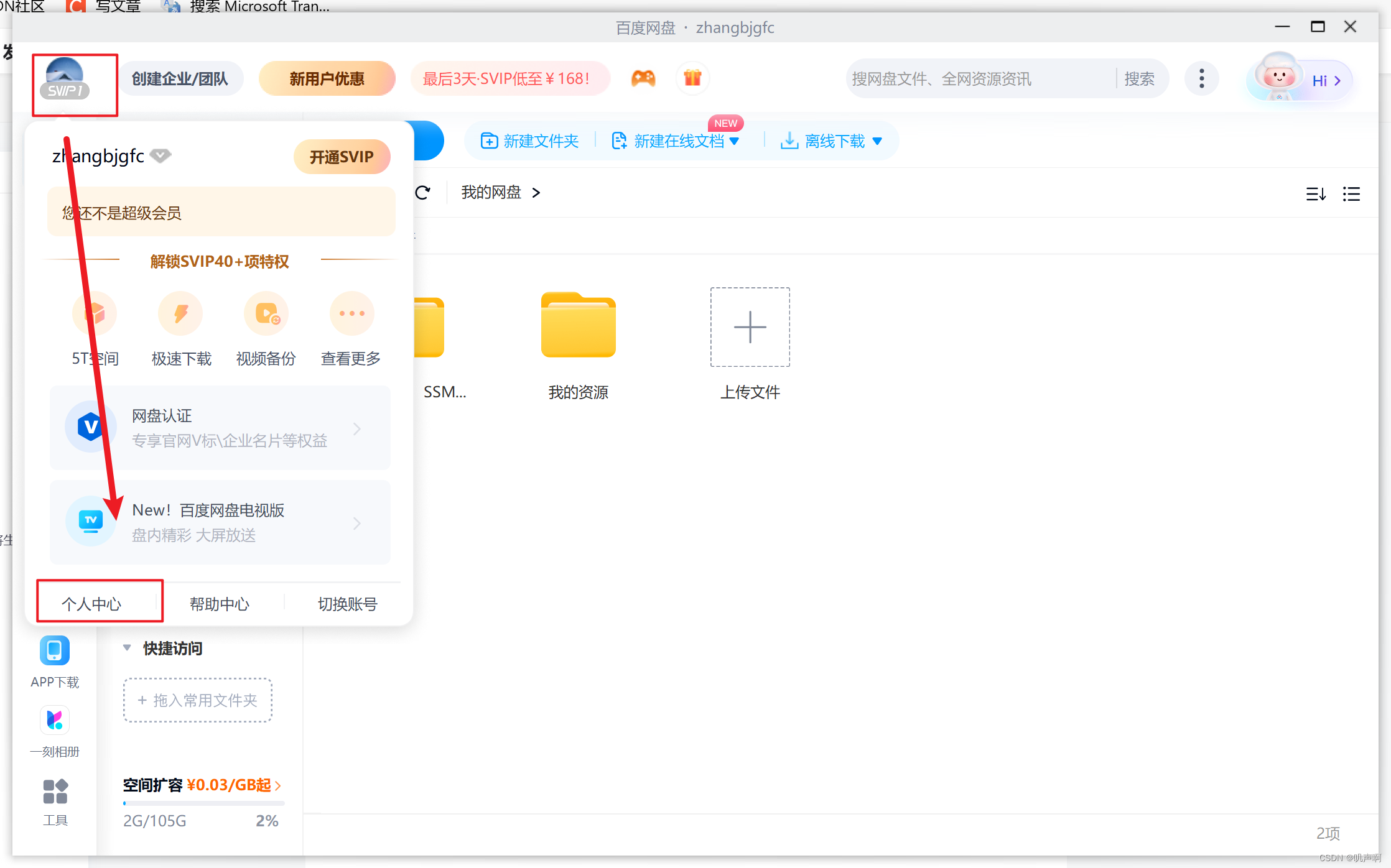
Task: Click the 开通SVIP button
Action: pyautogui.click(x=342, y=157)
